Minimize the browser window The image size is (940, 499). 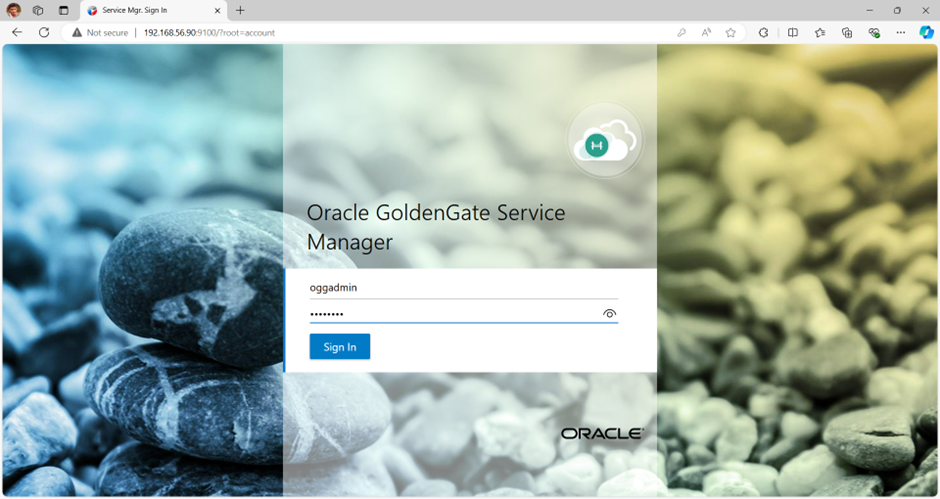[870, 10]
